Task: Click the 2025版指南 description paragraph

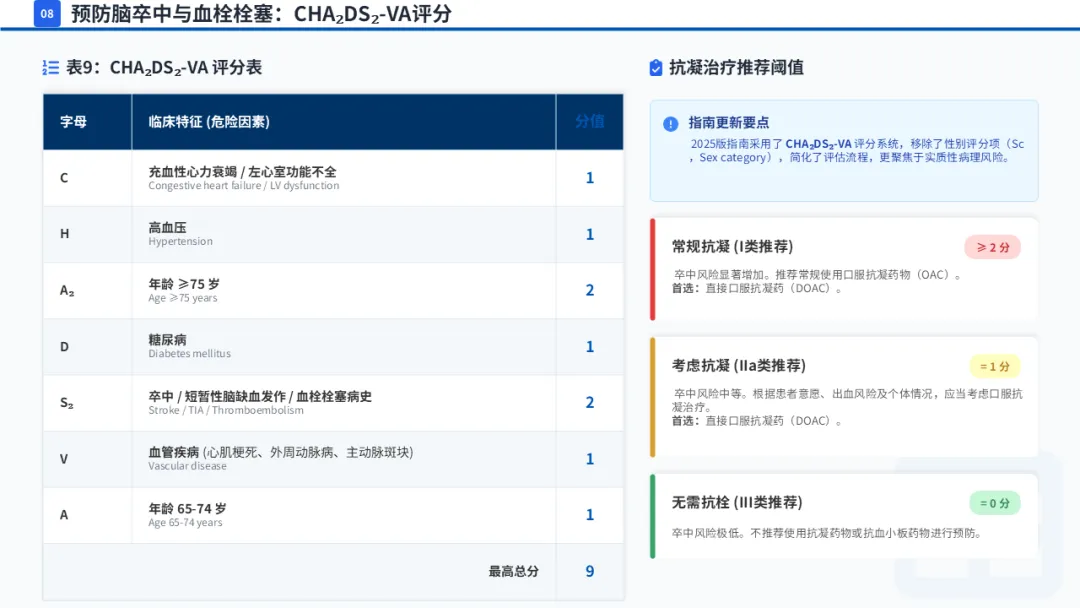Action: (857, 151)
